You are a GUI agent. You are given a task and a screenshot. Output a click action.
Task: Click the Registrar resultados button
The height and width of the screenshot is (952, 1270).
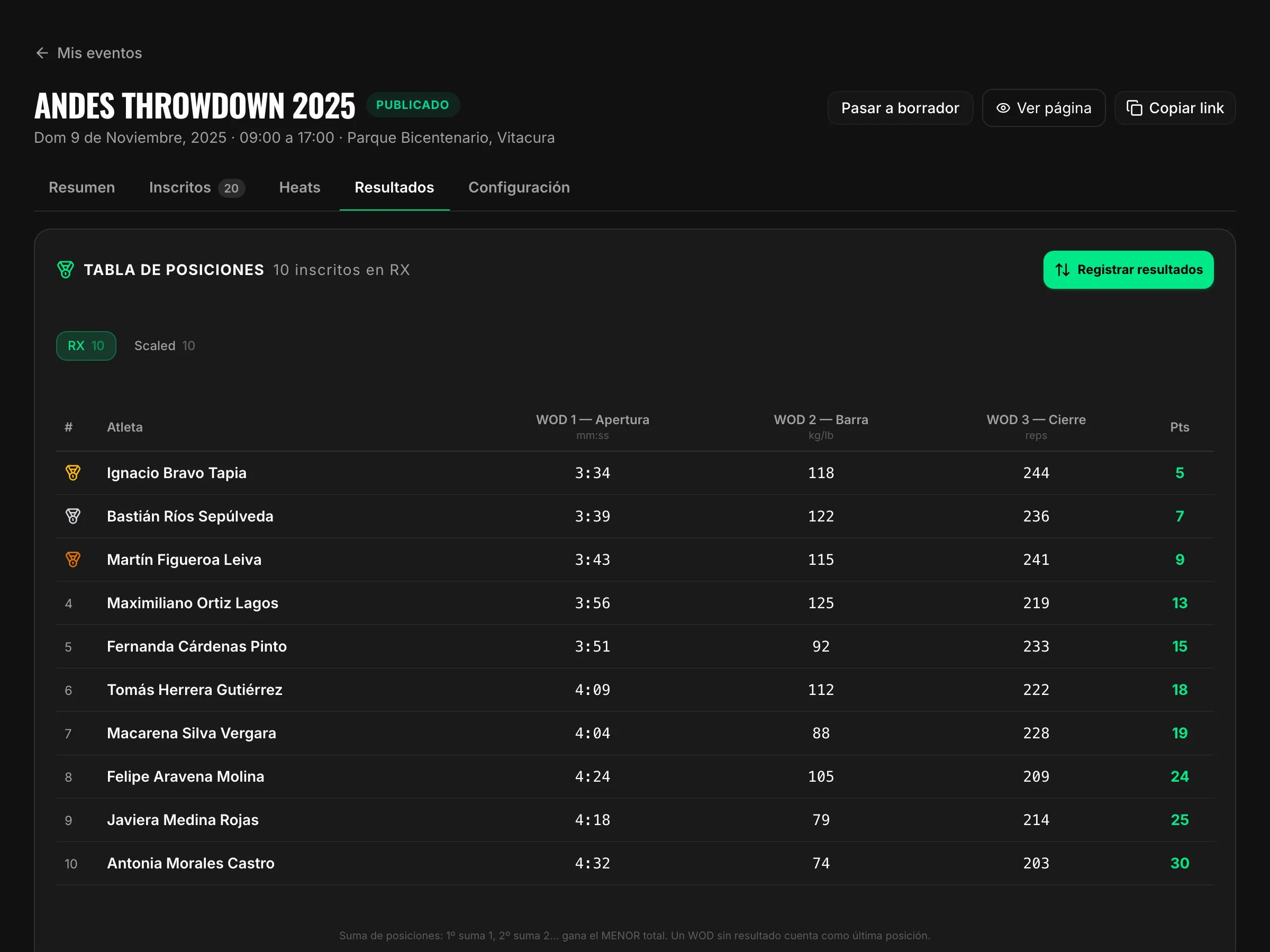1128,270
